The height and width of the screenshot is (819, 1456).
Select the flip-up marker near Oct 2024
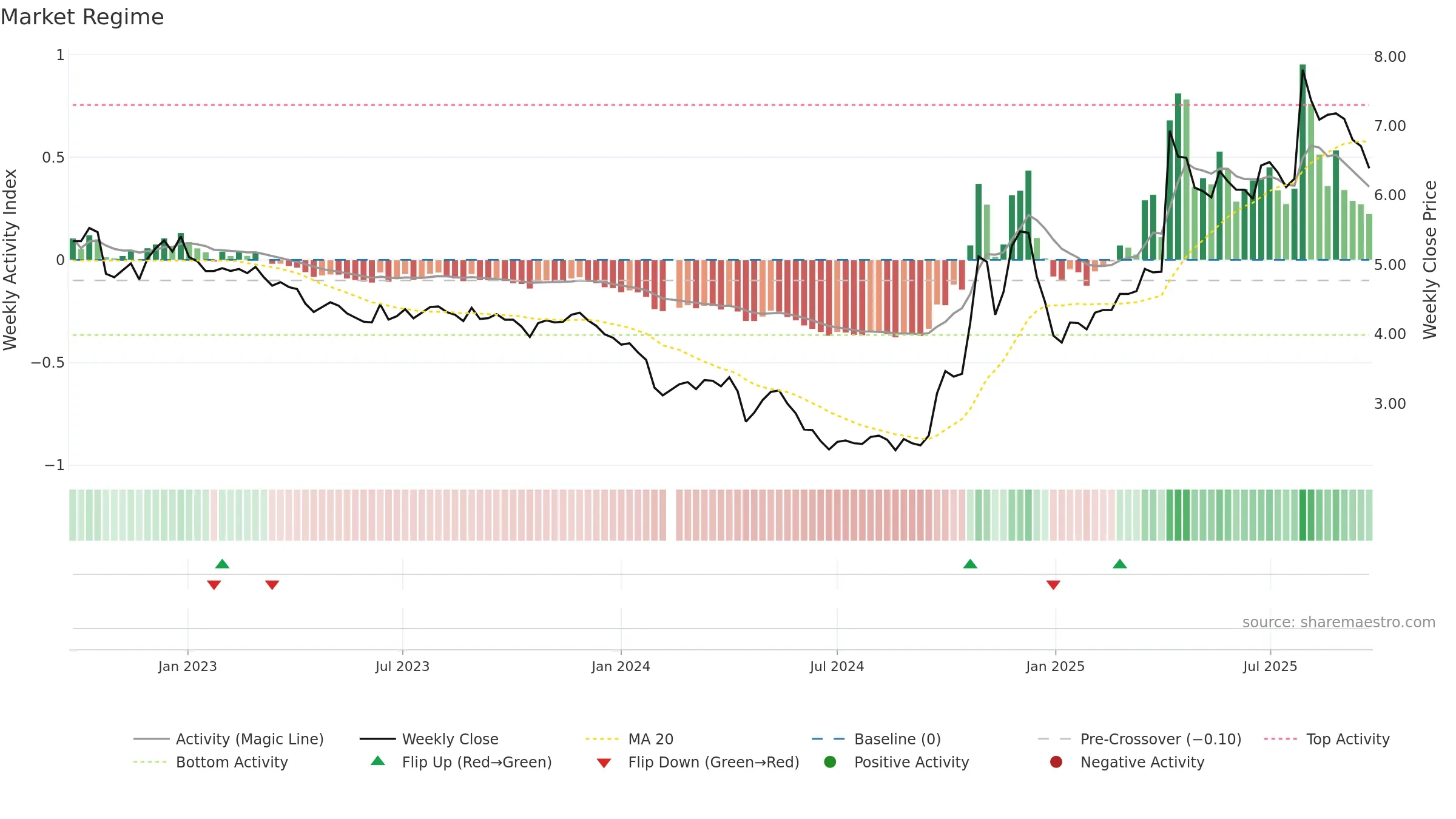click(x=970, y=564)
